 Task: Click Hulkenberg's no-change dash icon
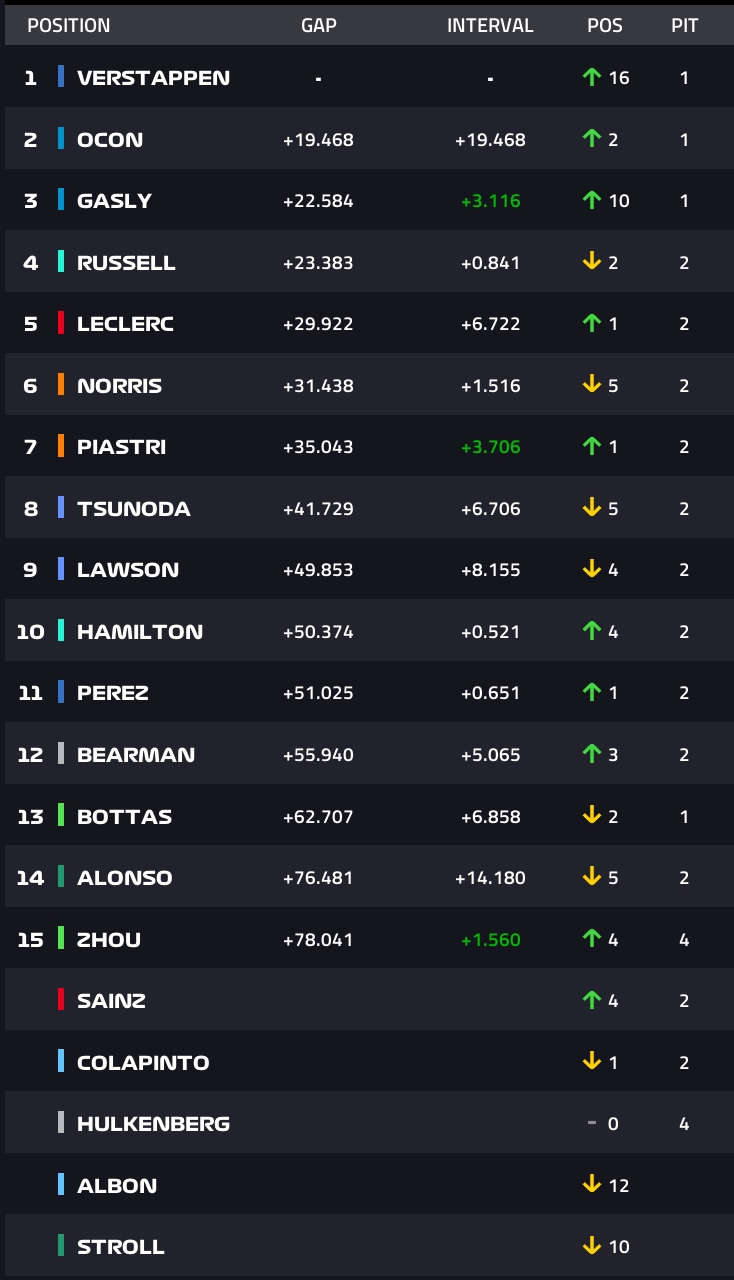click(592, 1123)
